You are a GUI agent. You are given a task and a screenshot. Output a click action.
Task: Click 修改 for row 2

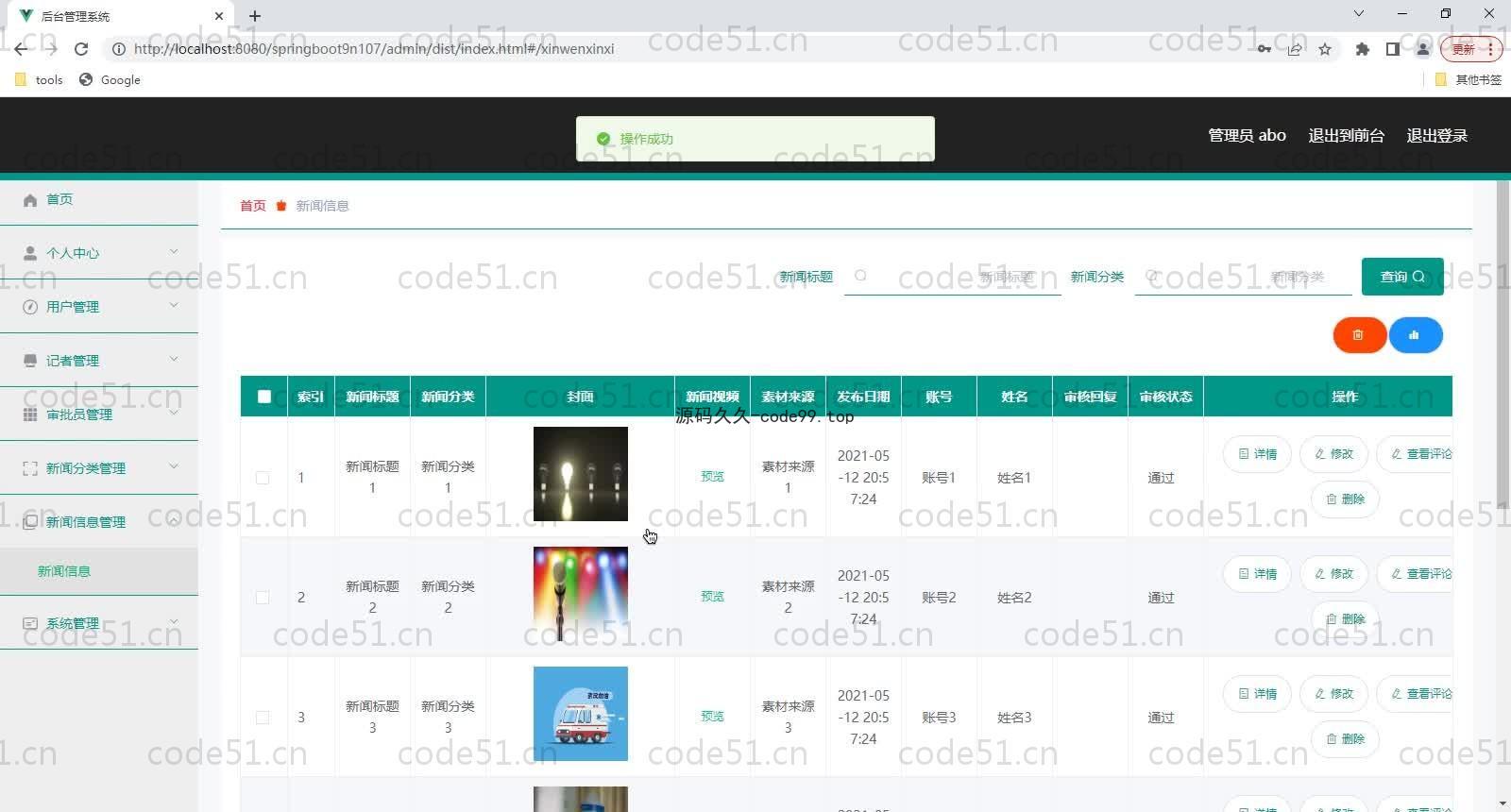1333,574
